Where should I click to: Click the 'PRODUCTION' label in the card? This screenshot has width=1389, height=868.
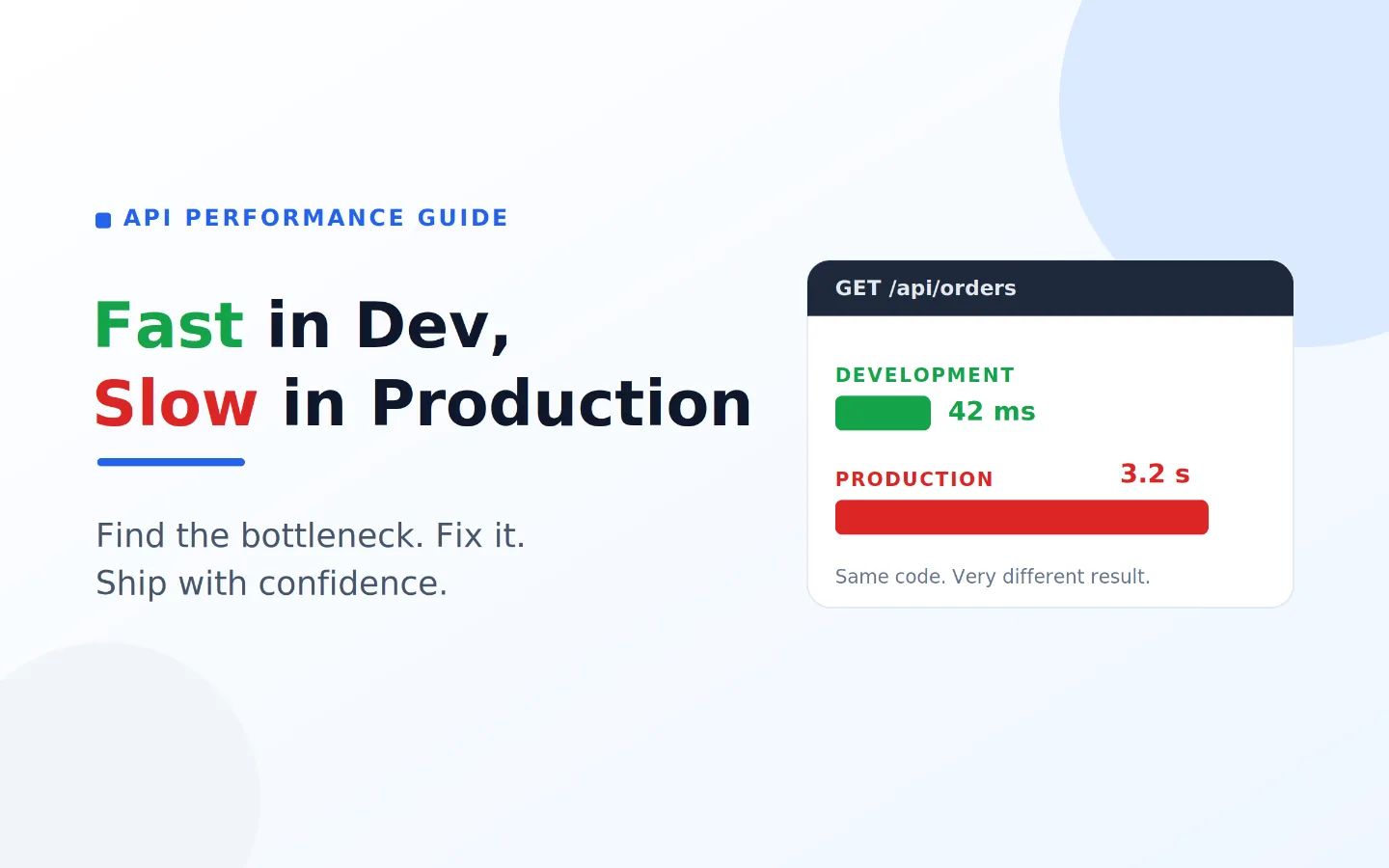tap(913, 479)
